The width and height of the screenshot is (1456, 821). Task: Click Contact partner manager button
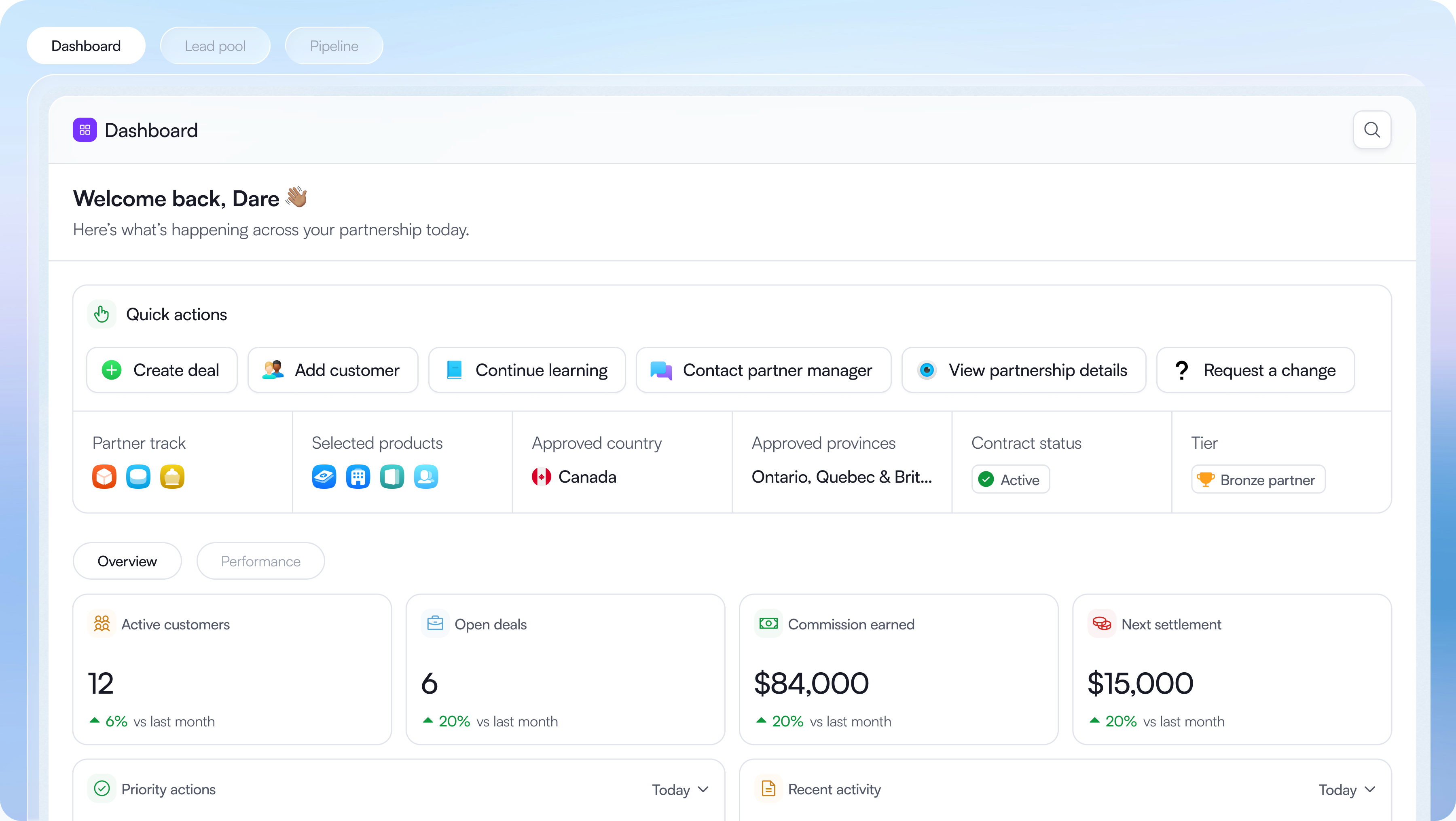[x=763, y=370]
